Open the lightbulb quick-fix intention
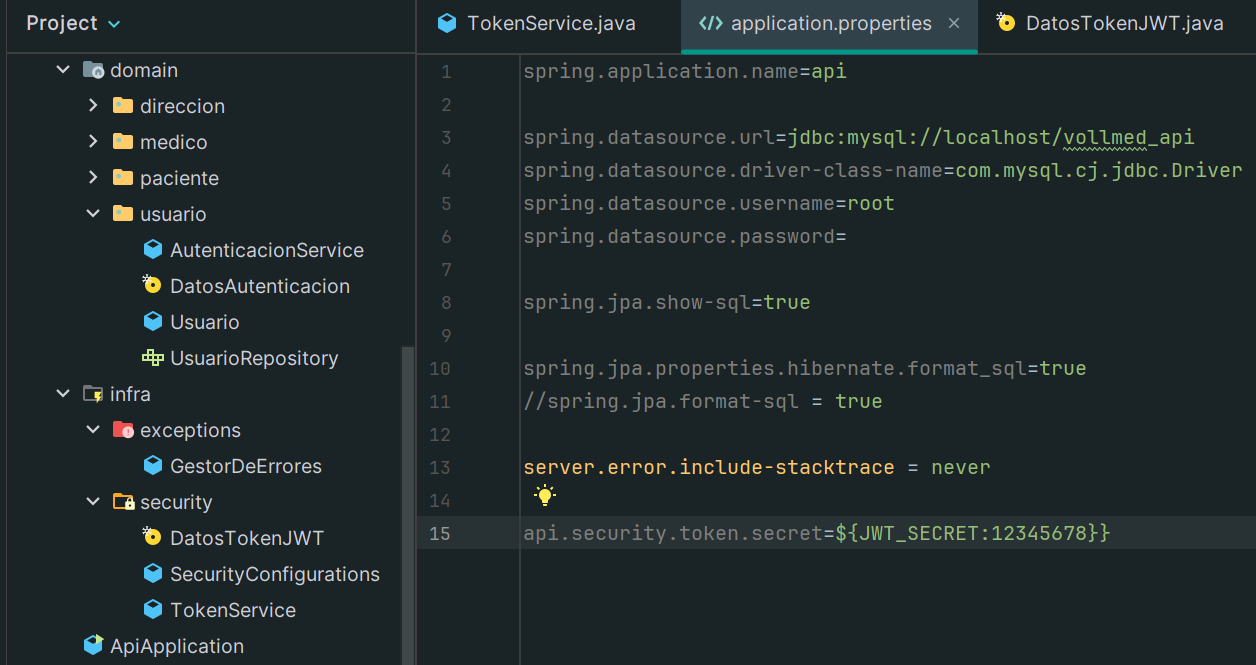1256x665 pixels. click(x=544, y=494)
